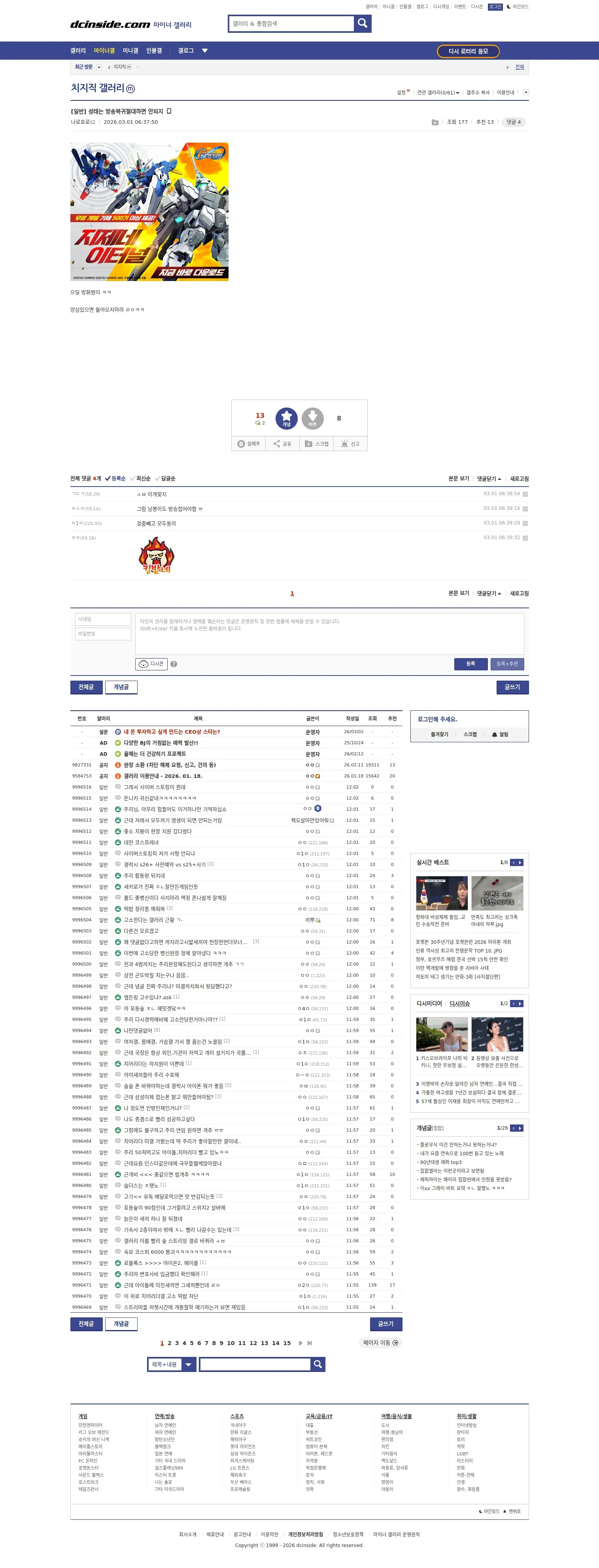
Task: Submit comment with 등록 button
Action: [471, 664]
